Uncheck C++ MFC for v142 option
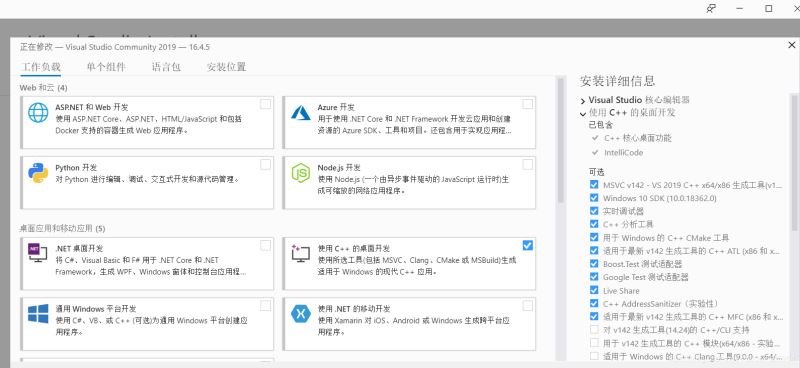The height and width of the screenshot is (368, 800). 594,316
